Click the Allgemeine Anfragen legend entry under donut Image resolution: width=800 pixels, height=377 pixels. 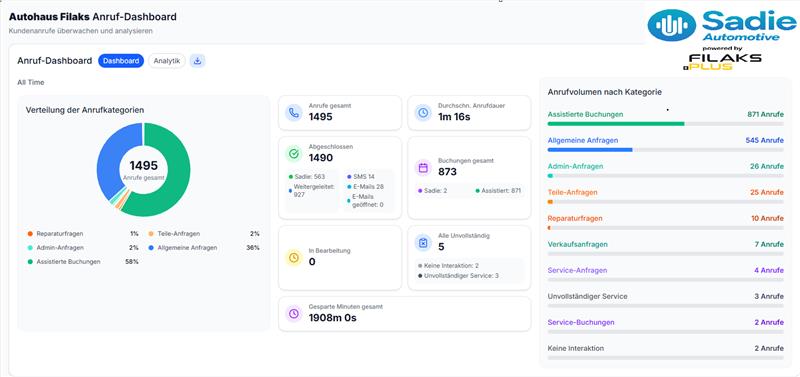(x=204, y=247)
